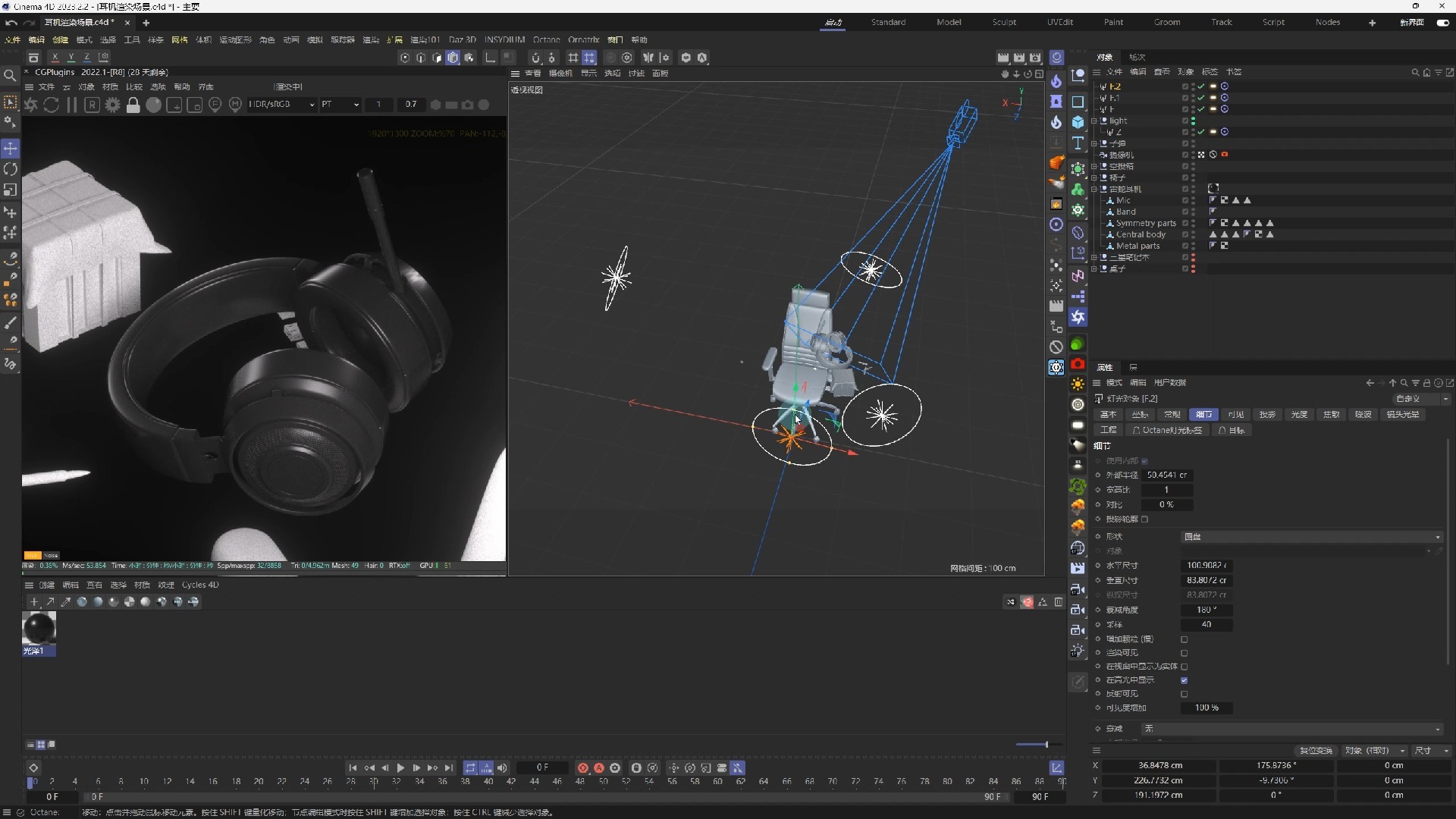Click the 外部半径 value field 50.4541
The width and height of the screenshot is (1456, 819).
click(x=1166, y=475)
